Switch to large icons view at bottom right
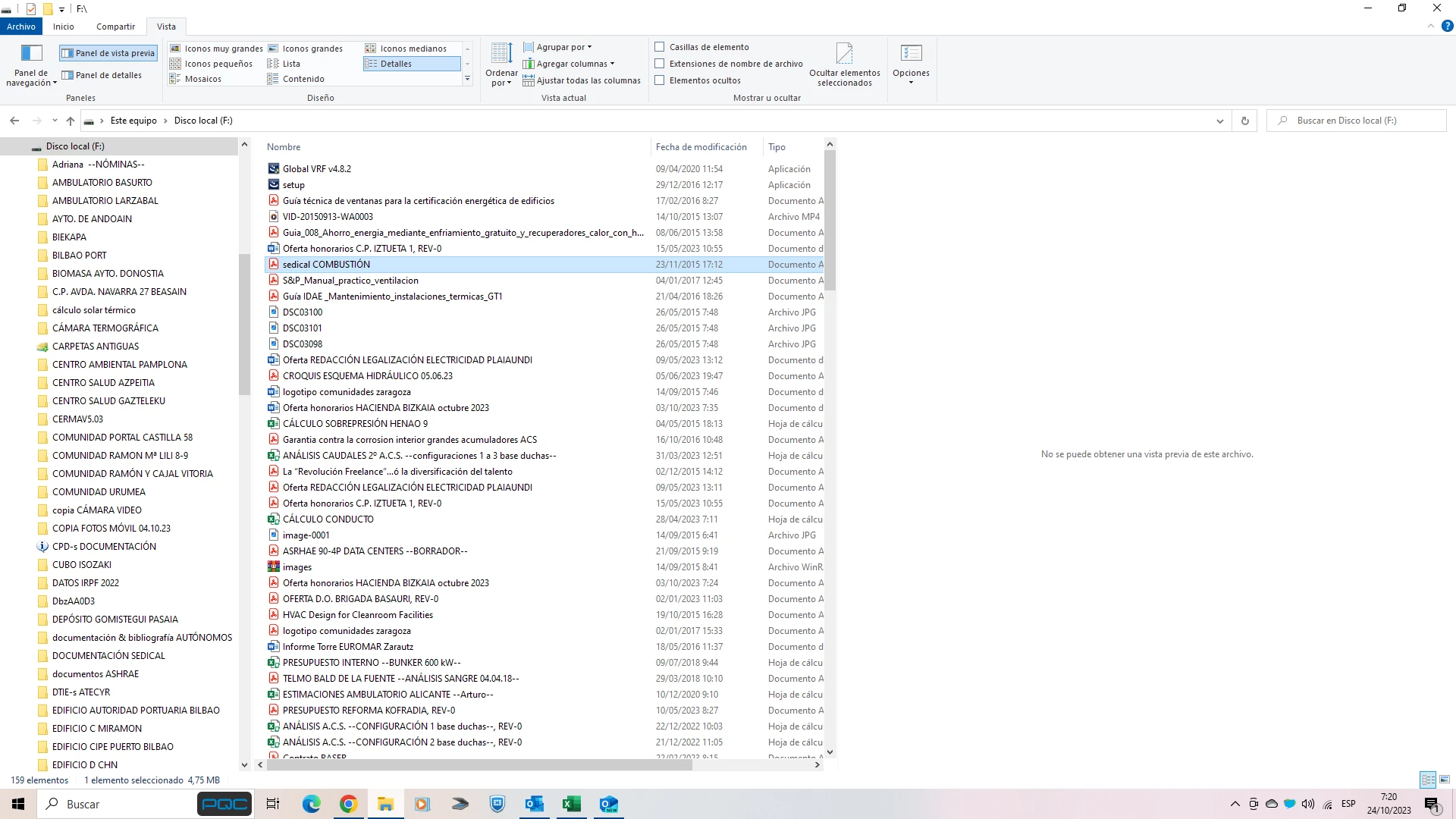 click(1445, 780)
